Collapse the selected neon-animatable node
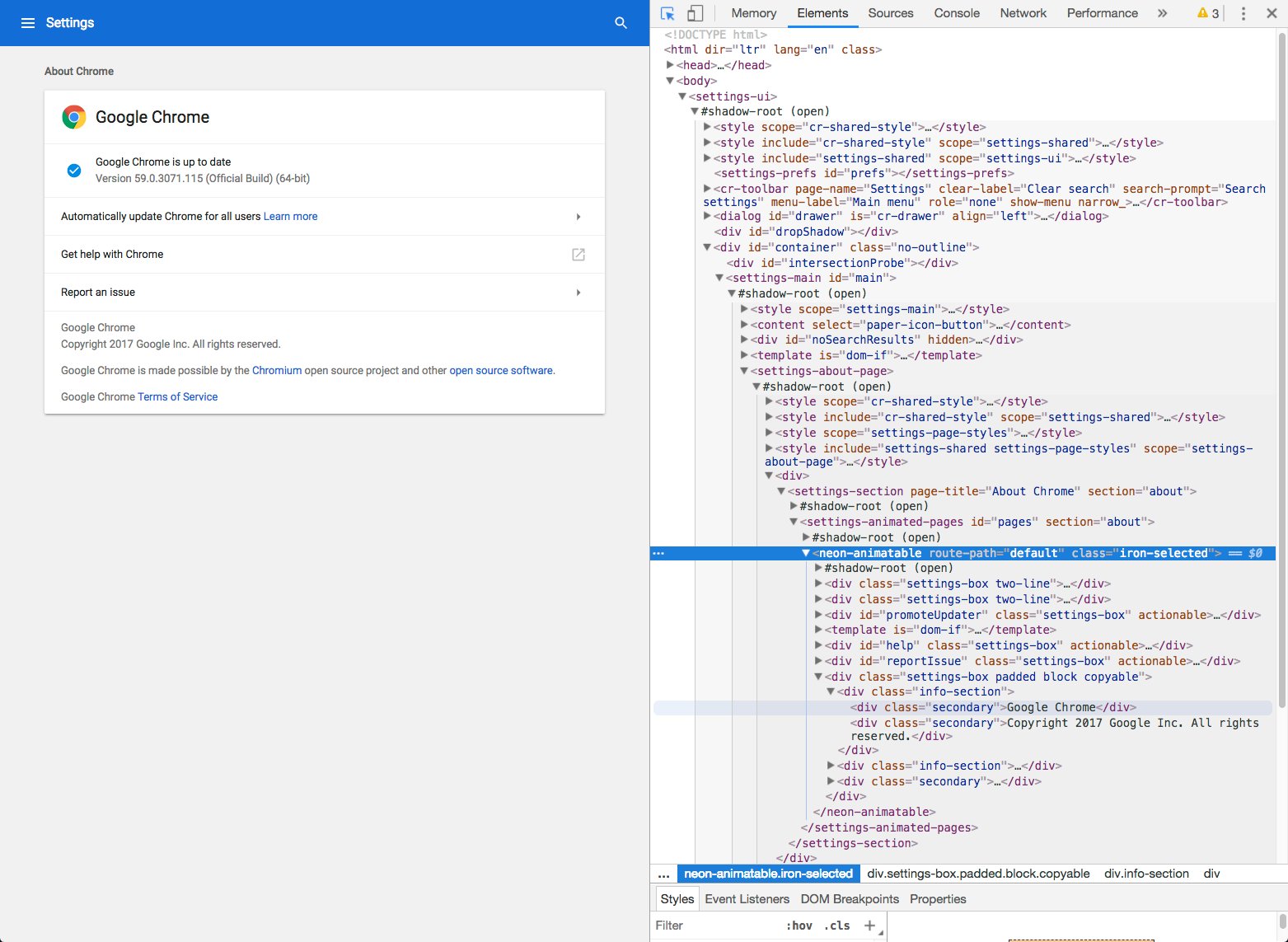This screenshot has height=942, width=1288. 806,553
